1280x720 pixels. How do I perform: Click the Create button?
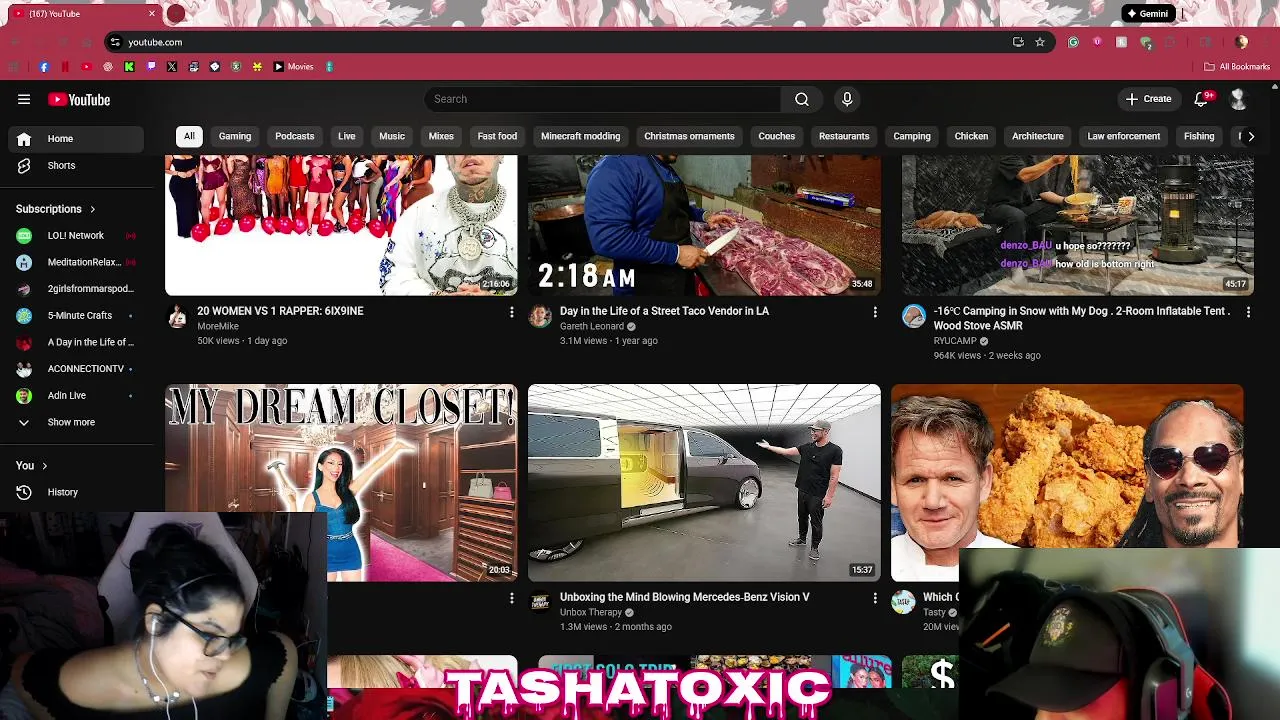click(1148, 99)
